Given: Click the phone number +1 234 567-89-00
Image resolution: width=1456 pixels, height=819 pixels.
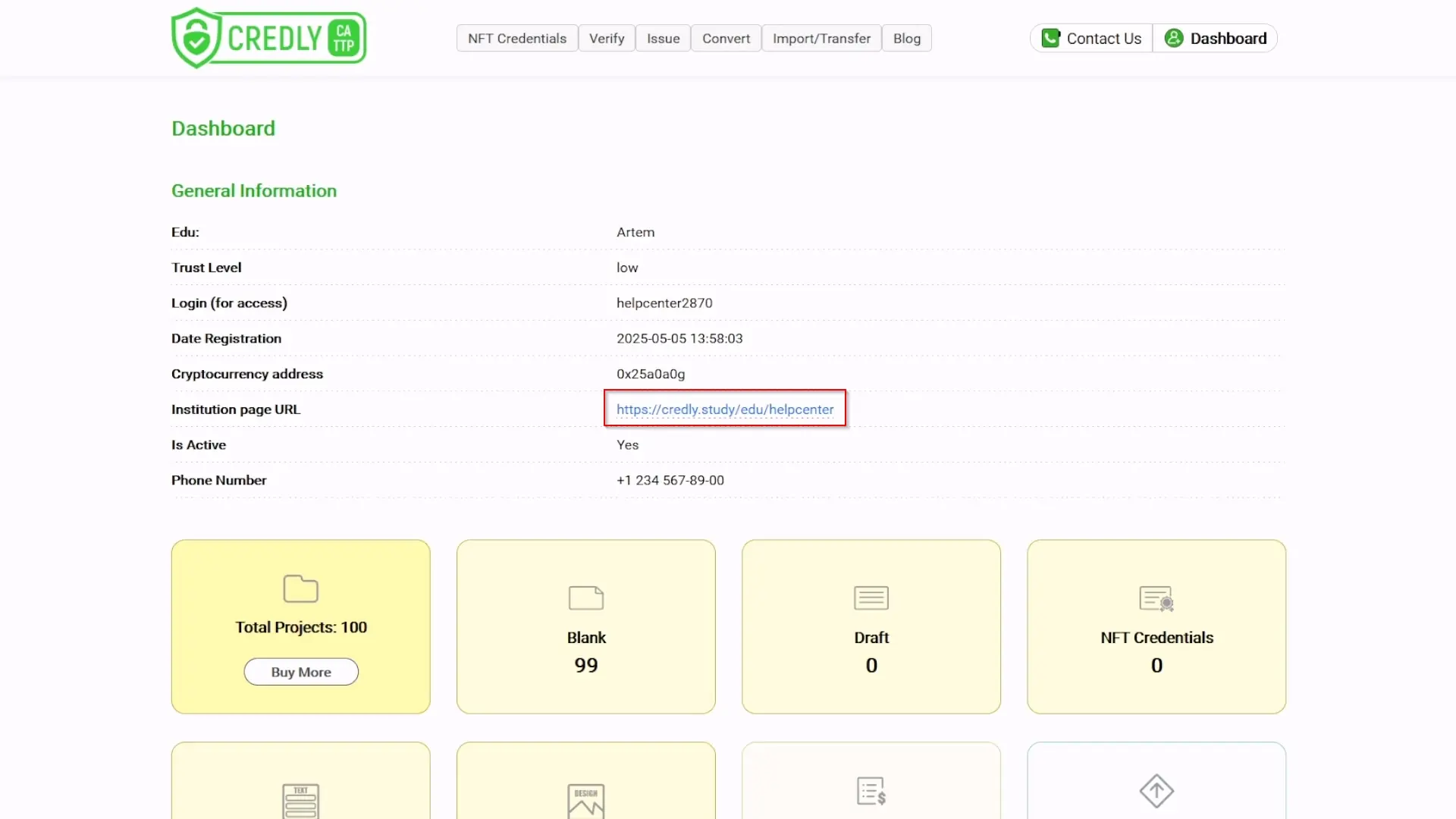Looking at the screenshot, I should [x=670, y=480].
